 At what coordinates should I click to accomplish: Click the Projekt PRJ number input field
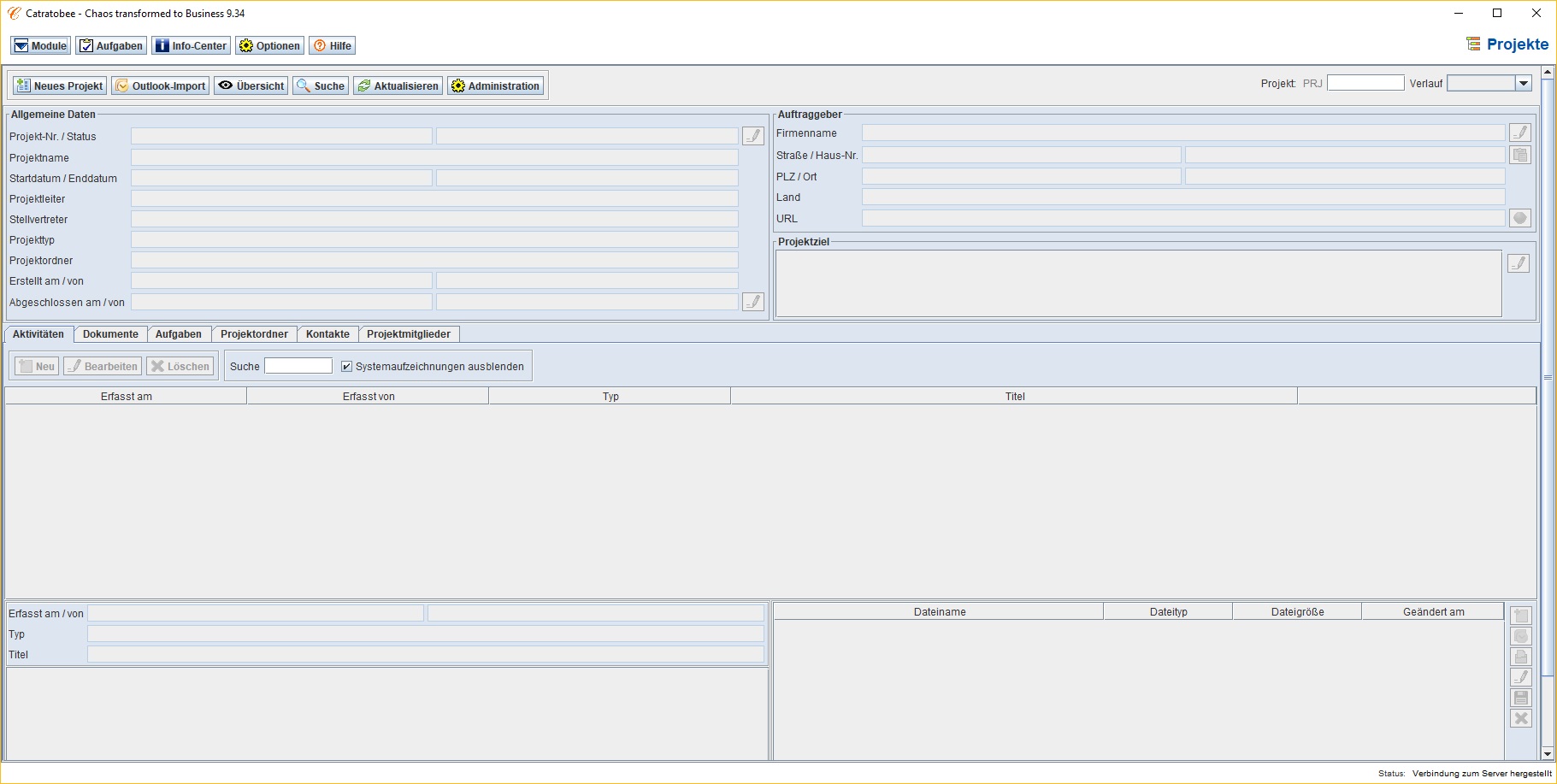[x=1365, y=83]
